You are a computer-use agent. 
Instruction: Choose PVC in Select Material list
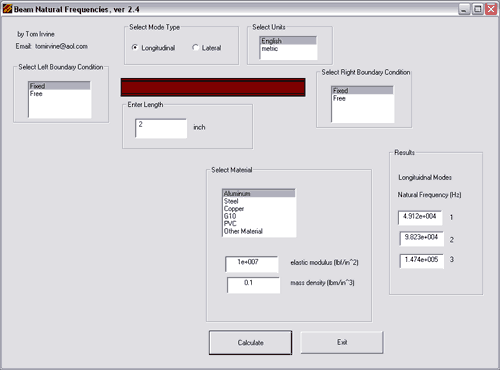[x=259, y=223]
